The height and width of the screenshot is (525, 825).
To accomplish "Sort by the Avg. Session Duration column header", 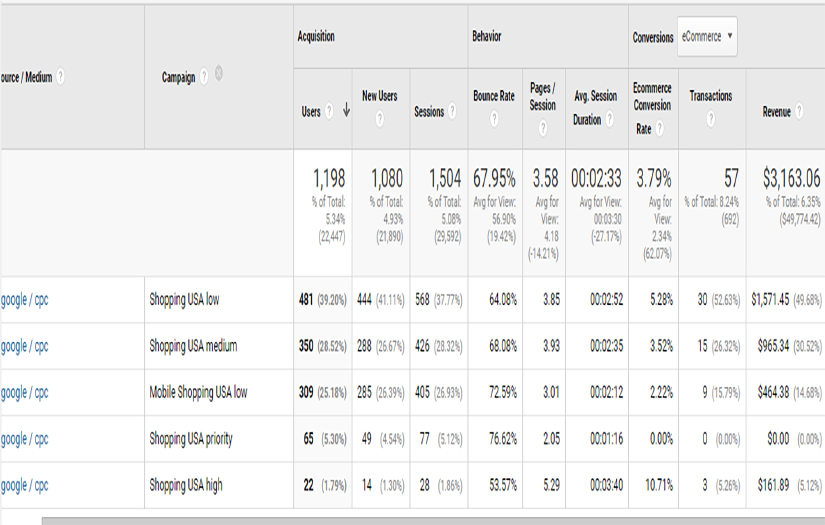I will [595, 104].
